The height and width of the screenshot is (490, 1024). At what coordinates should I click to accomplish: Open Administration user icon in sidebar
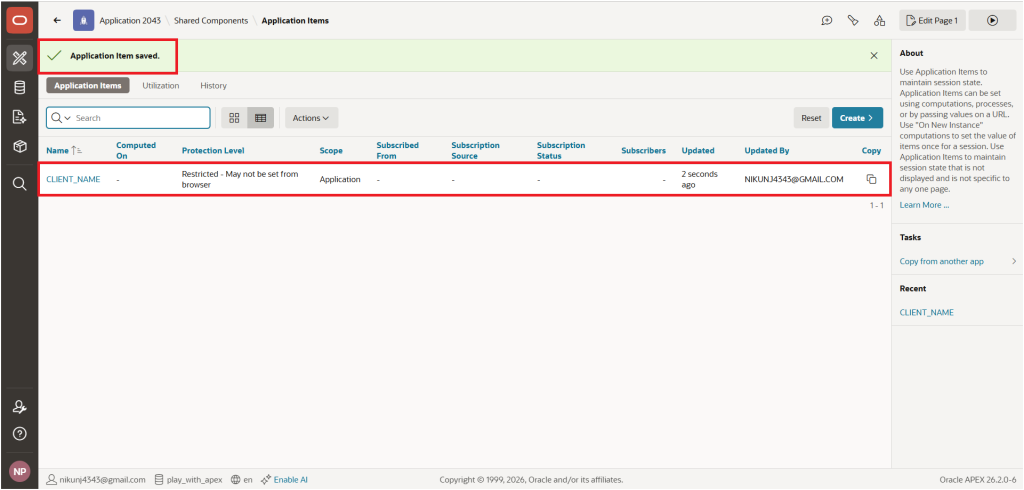19,407
